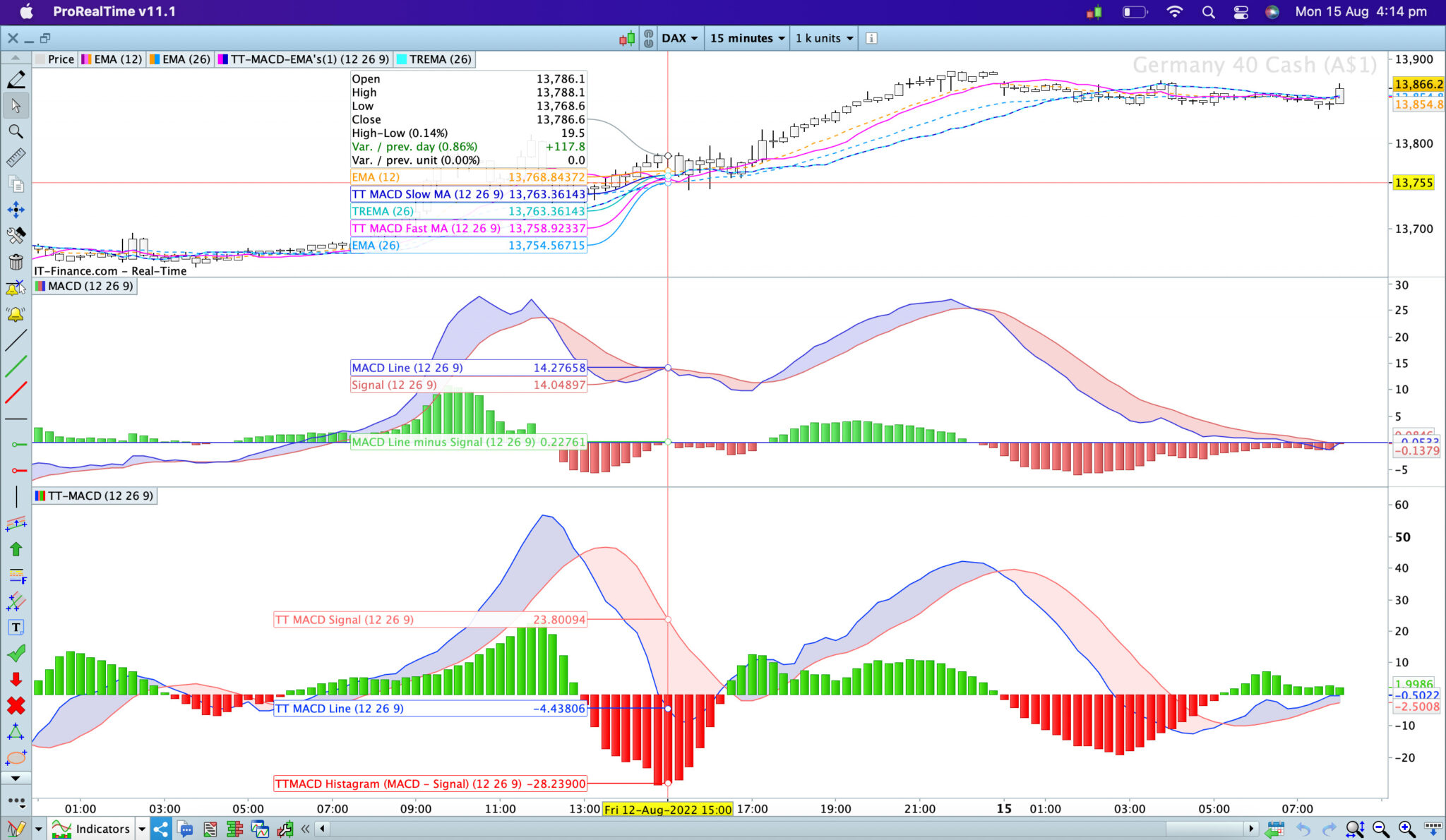Select the magnifier zoom tool in the sidebar
This screenshot has width=1446, height=840.
[x=16, y=131]
